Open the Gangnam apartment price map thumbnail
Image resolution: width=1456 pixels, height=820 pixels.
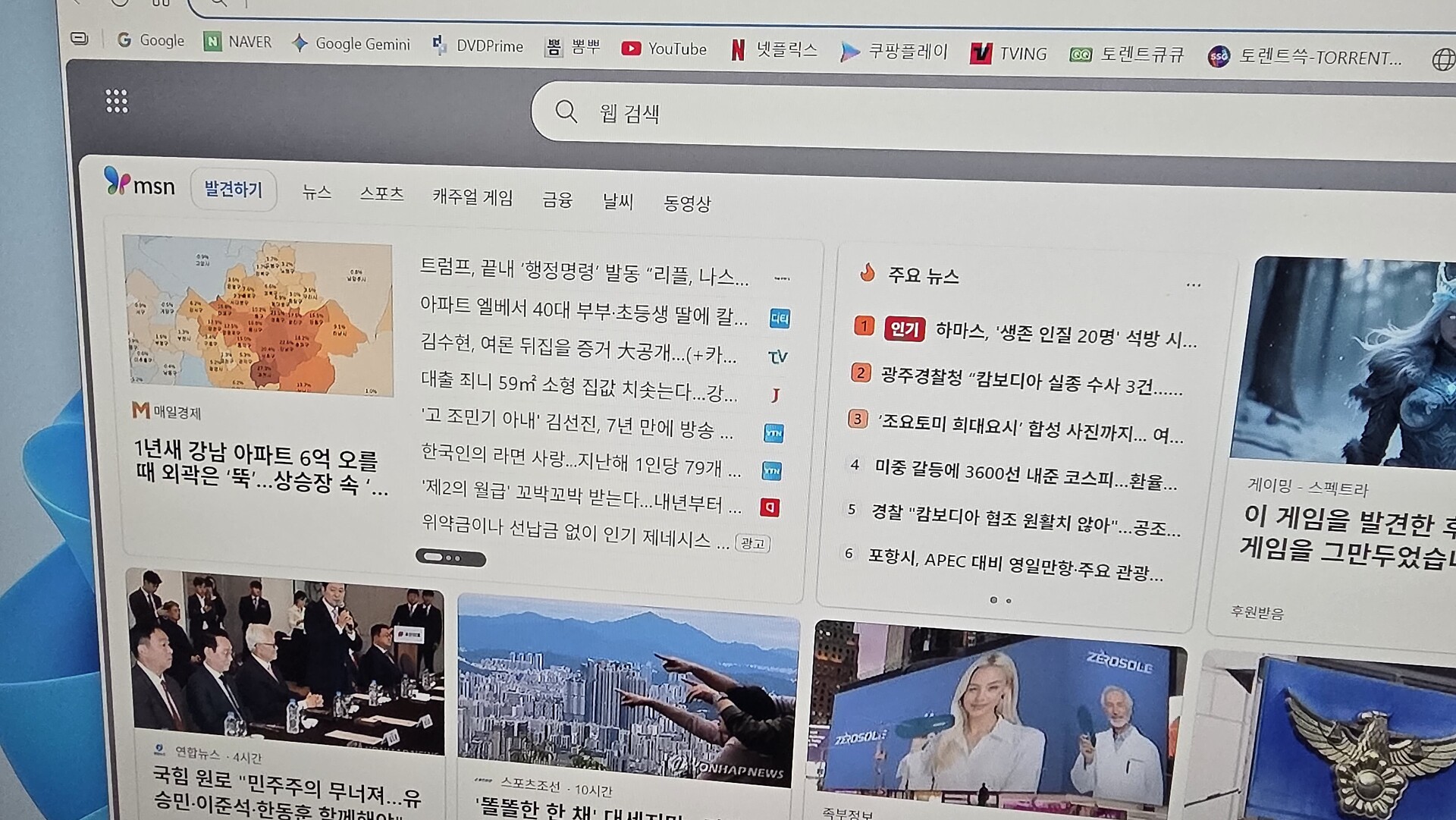coord(258,315)
